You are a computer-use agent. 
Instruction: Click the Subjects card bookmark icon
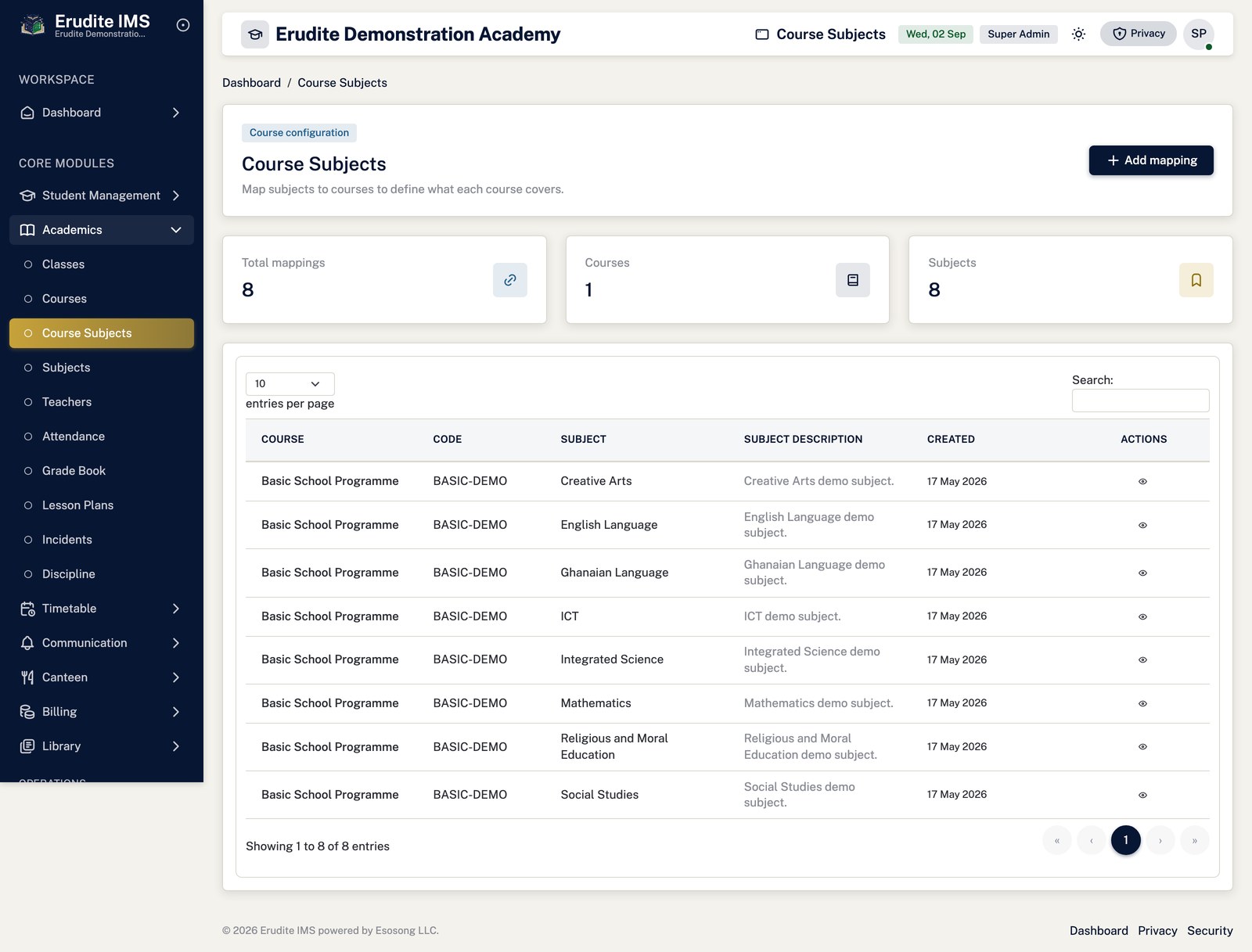click(1196, 280)
